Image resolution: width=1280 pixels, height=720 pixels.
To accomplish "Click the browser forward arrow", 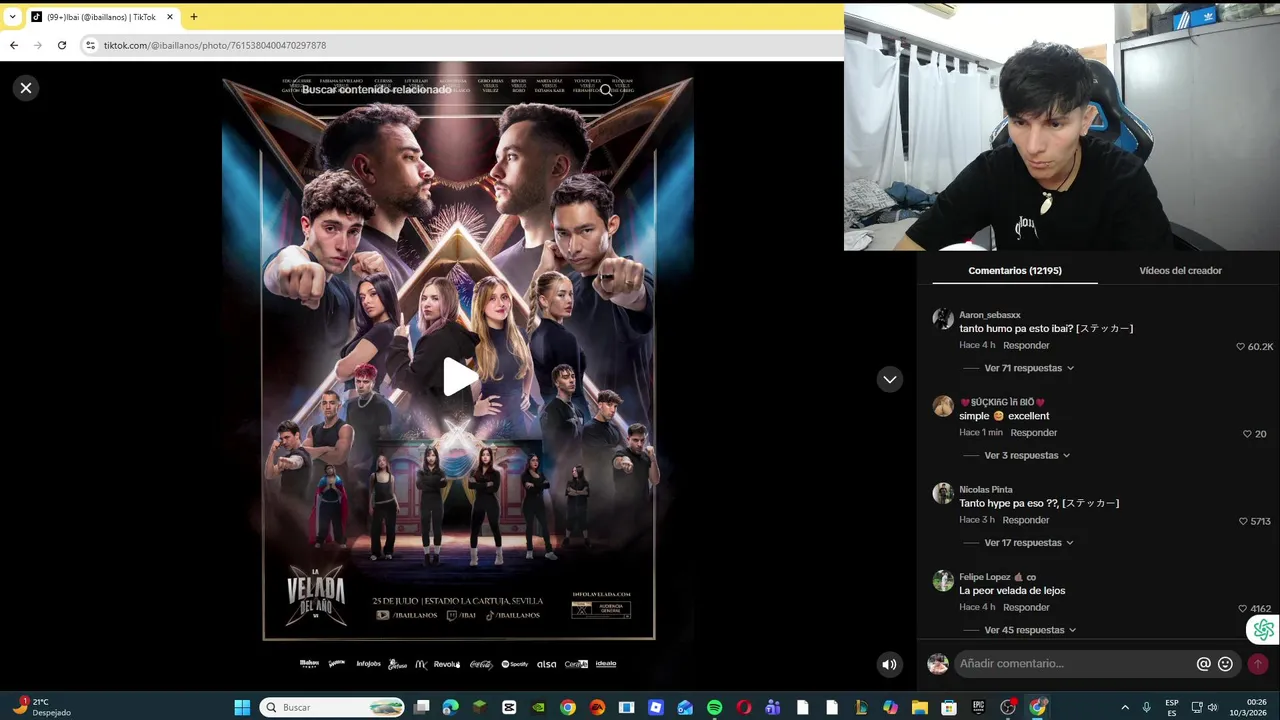I will 38,45.
